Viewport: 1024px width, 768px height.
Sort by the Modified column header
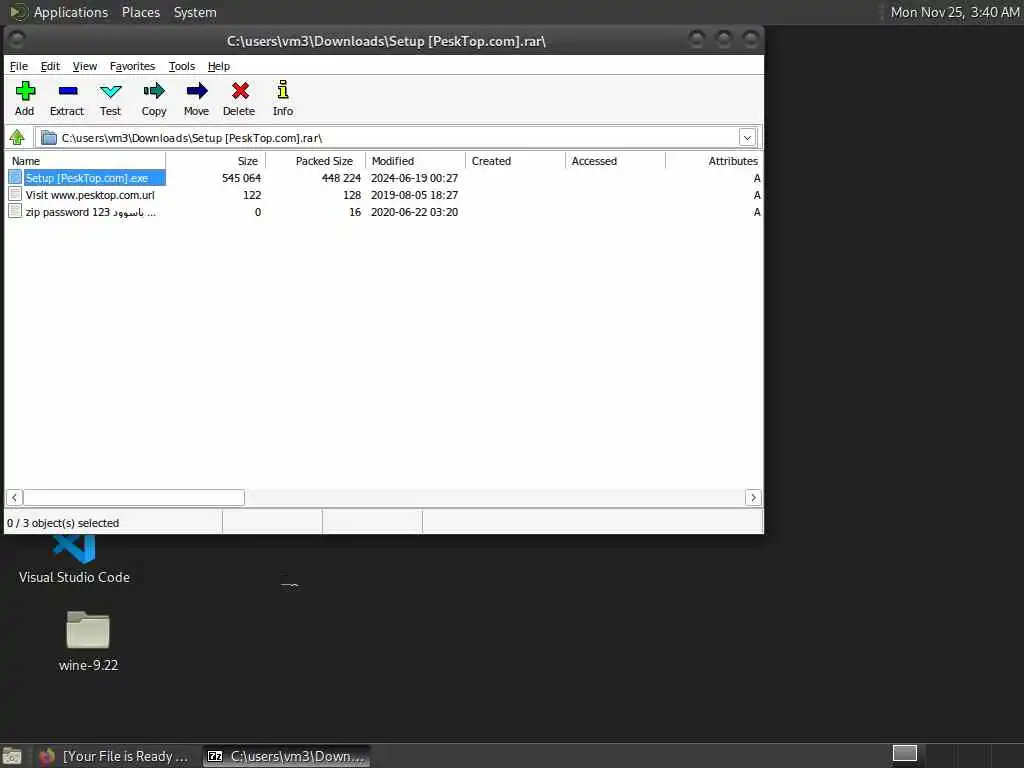click(x=415, y=161)
